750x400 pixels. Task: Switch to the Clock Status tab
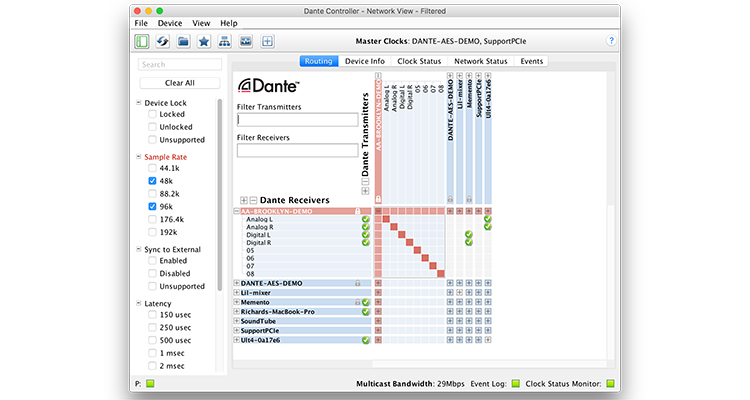(419, 61)
